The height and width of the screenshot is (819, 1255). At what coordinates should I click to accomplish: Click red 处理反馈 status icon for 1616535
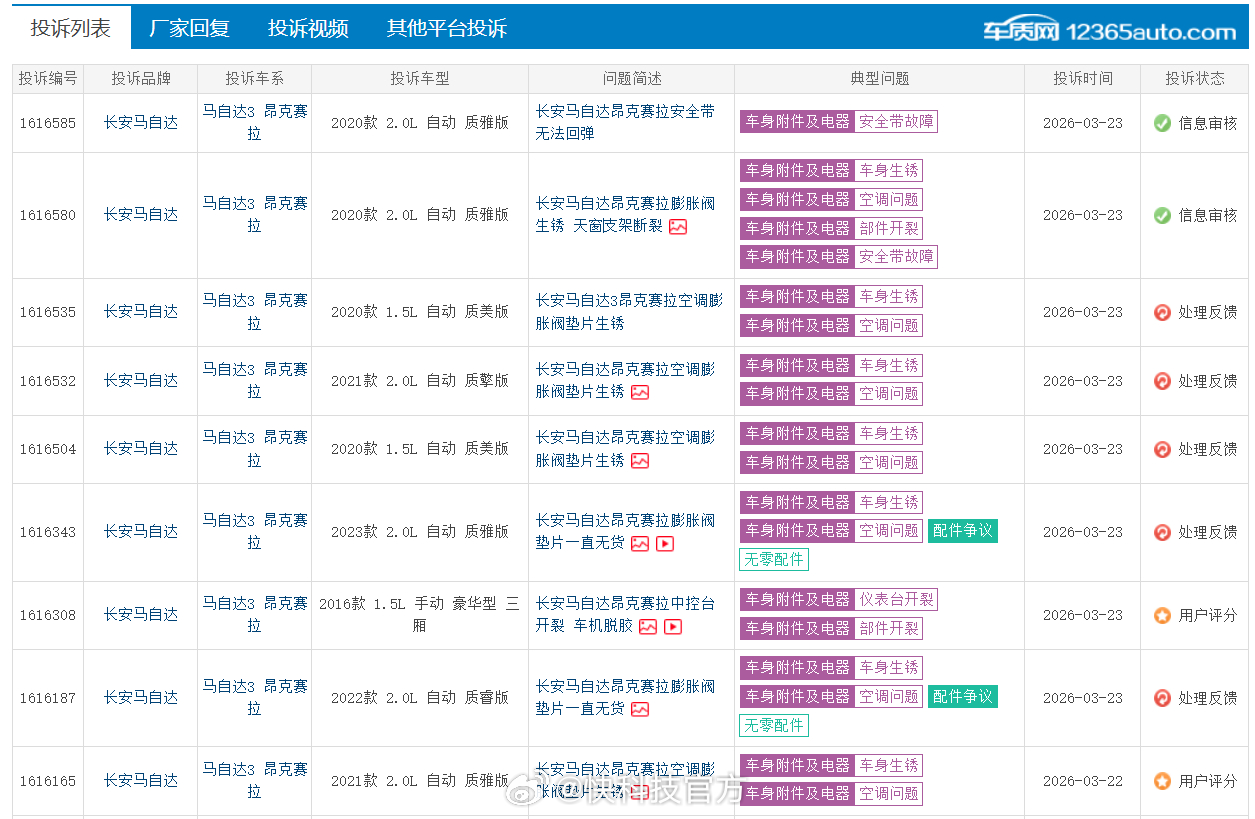coord(1162,312)
